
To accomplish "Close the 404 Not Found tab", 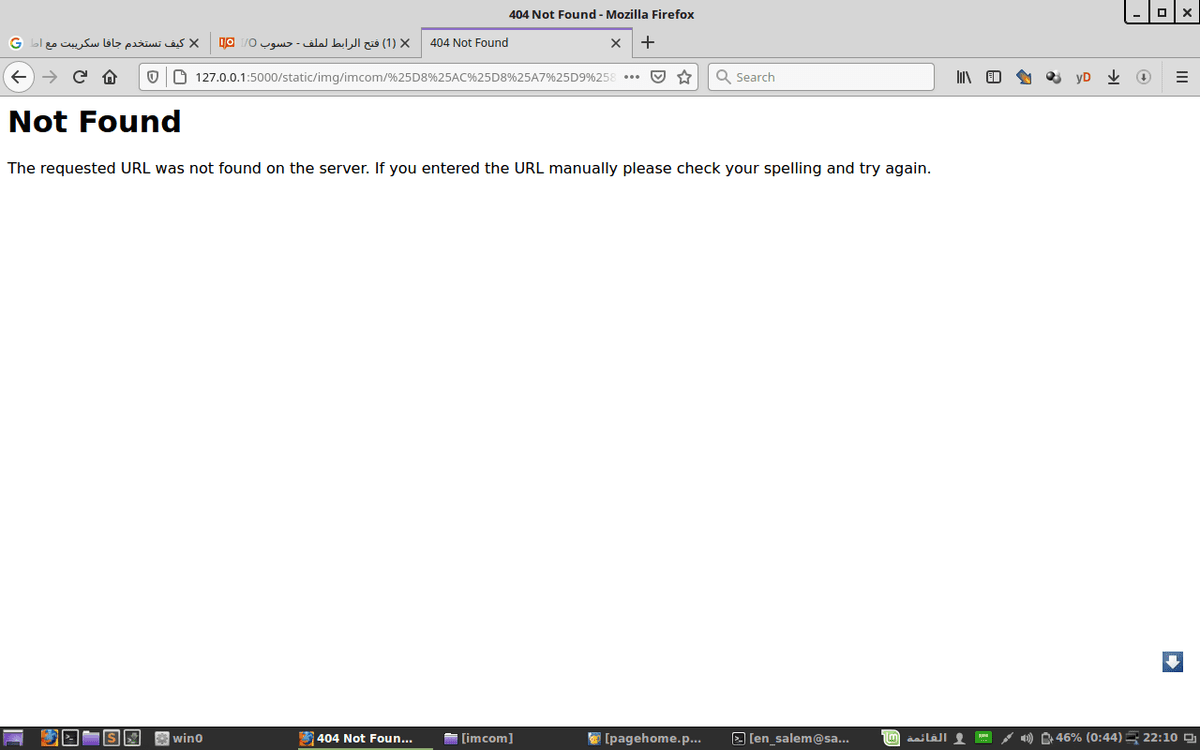I will point(616,43).
